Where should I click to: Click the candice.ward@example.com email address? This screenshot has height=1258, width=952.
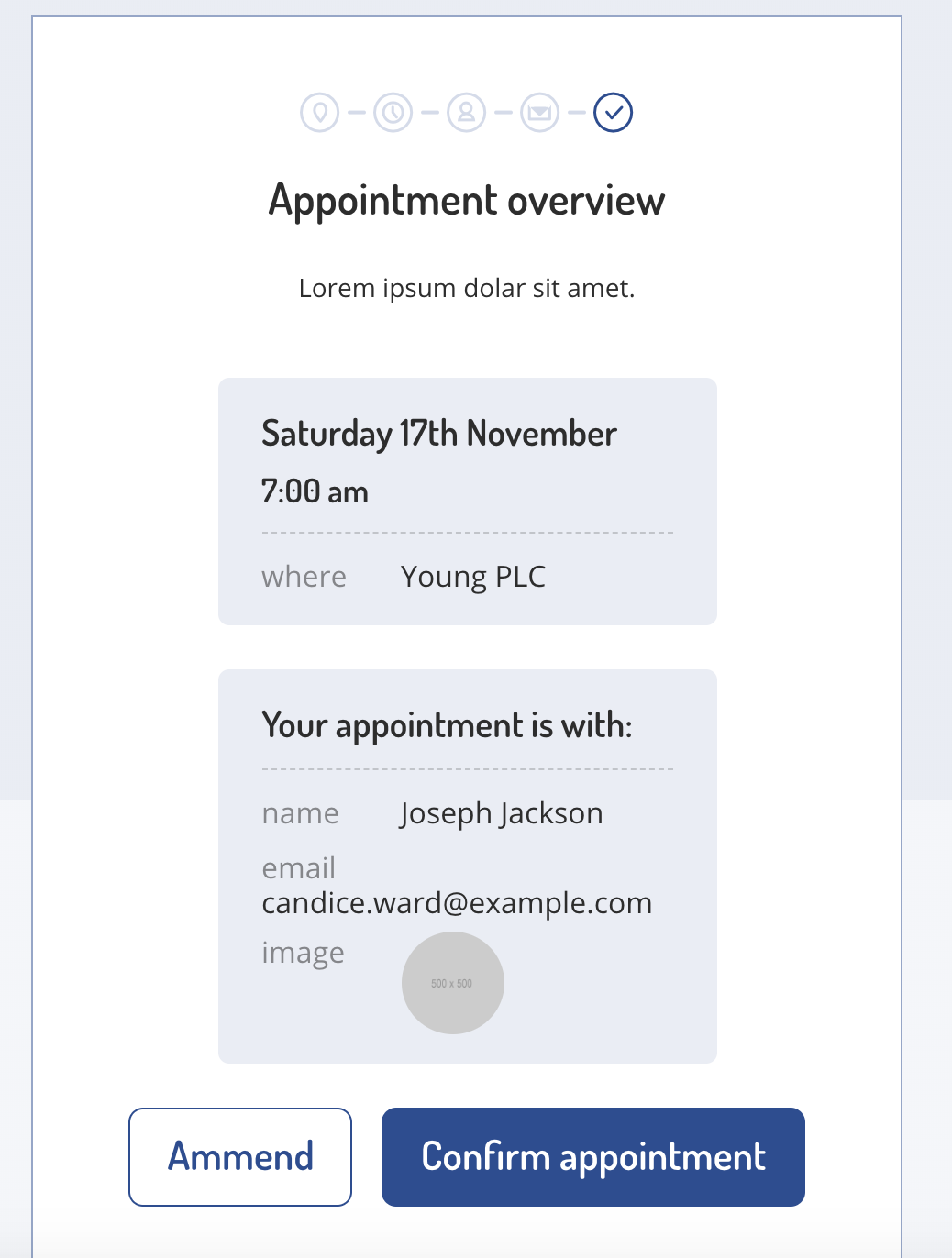point(457,903)
